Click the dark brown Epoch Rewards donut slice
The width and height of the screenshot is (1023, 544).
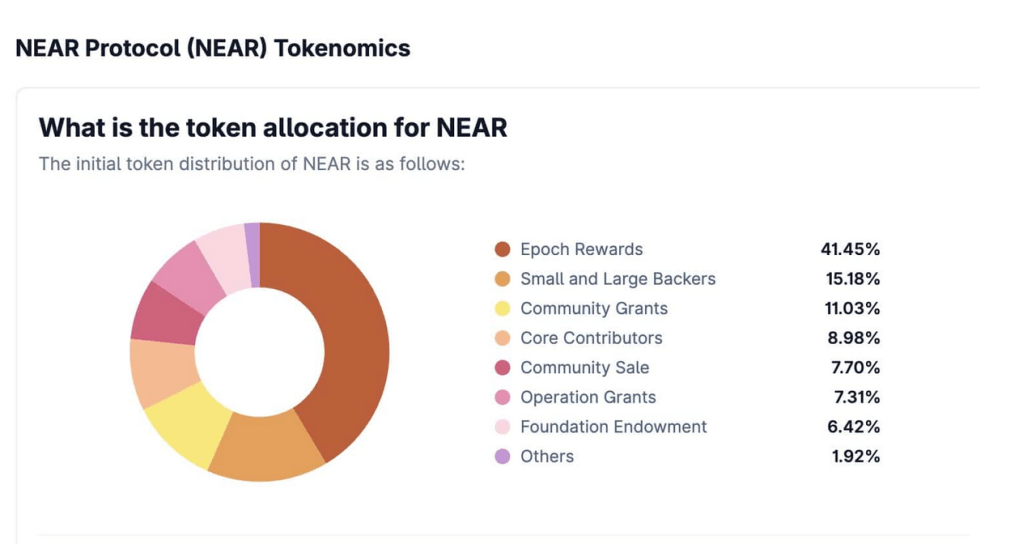[x=350, y=340]
